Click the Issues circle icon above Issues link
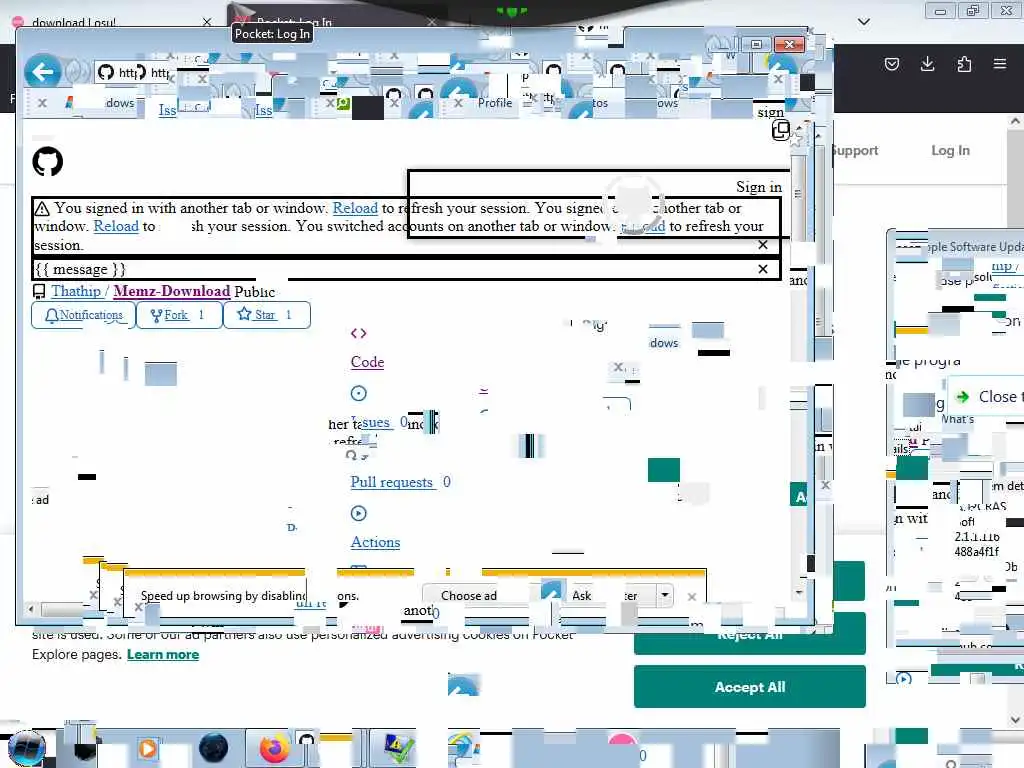1024x768 pixels. (359, 393)
